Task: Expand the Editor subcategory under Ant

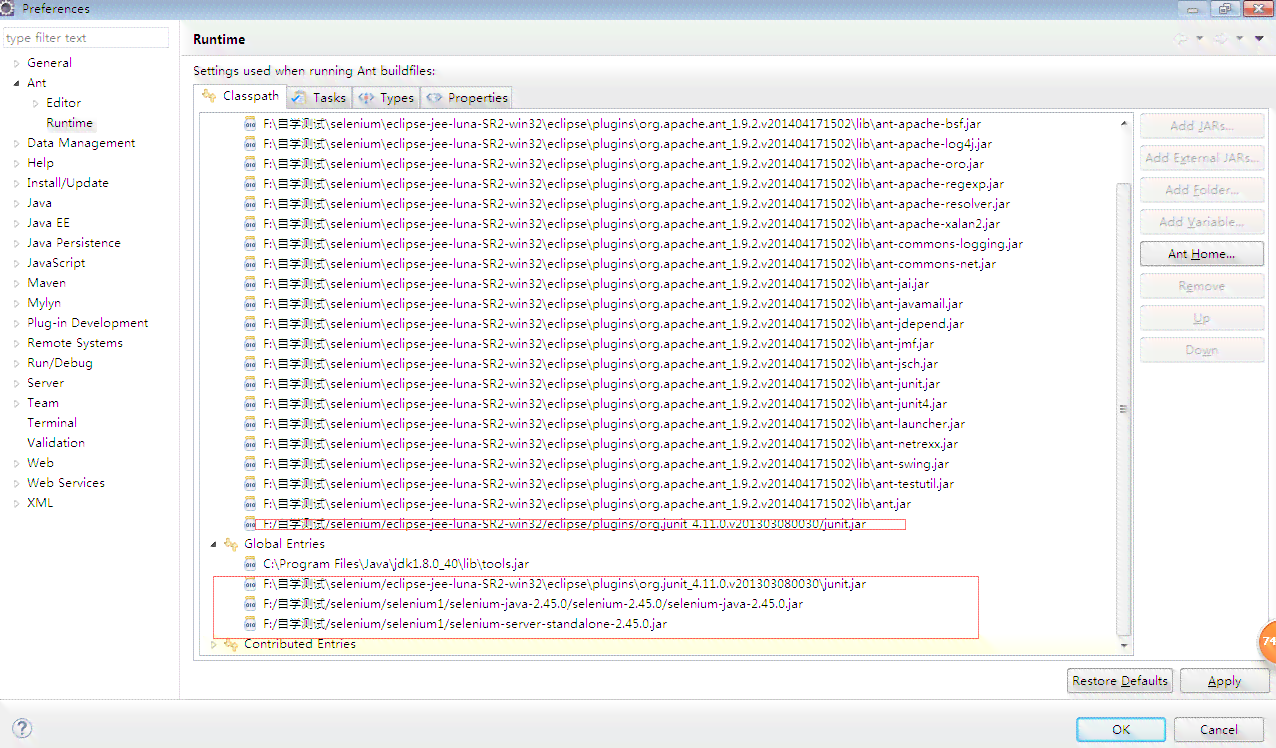Action: click(36, 103)
